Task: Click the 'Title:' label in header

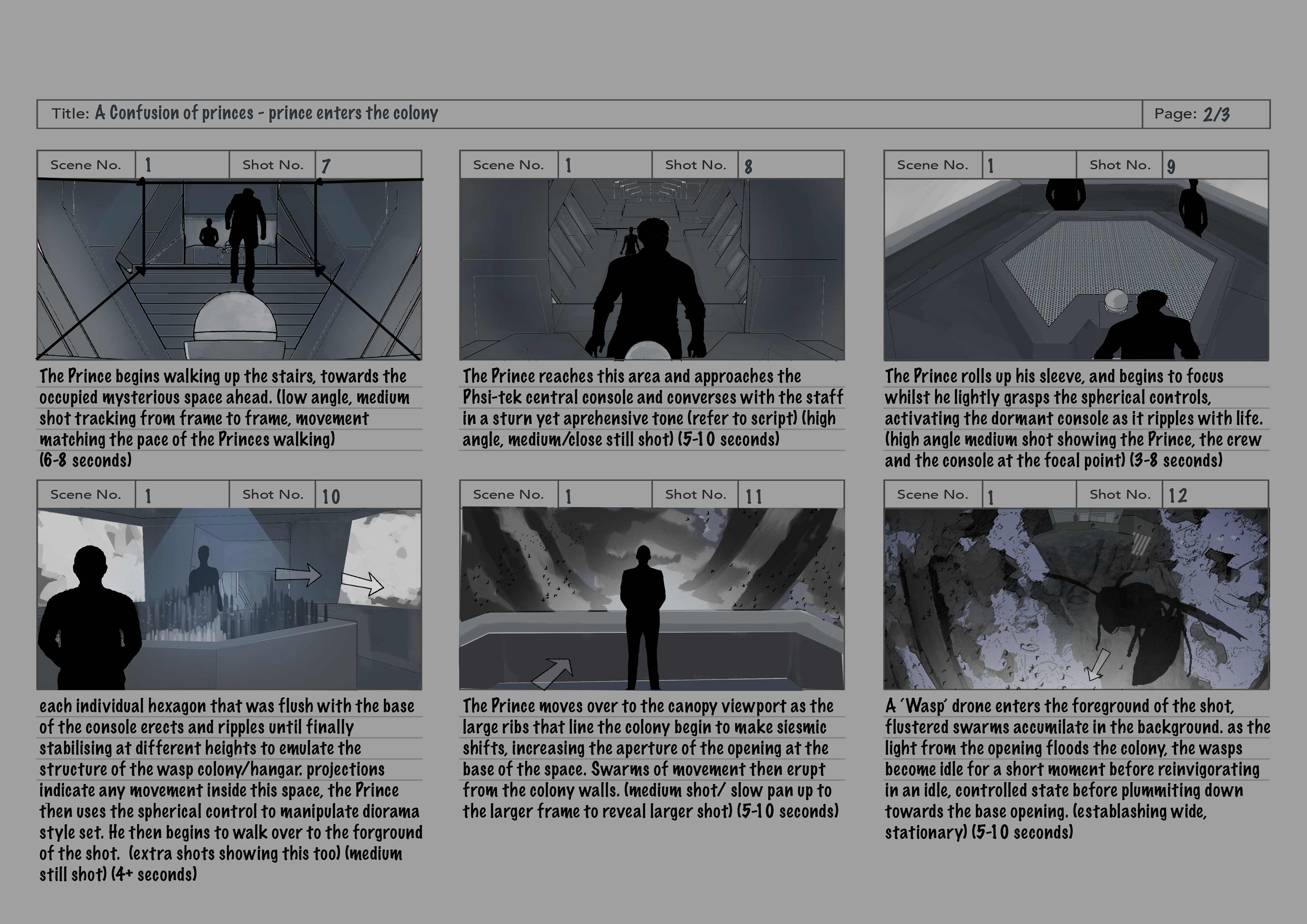Action: point(70,114)
